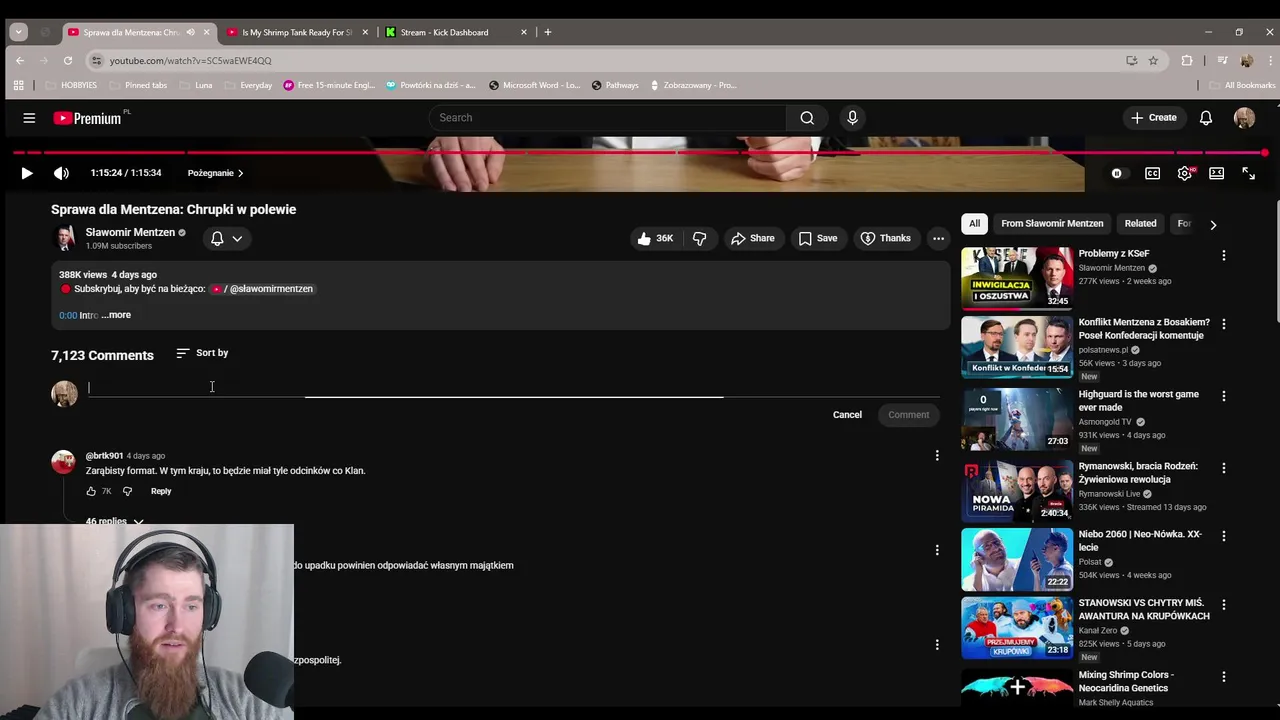Open options for Rymanowski video

click(x=1223, y=468)
